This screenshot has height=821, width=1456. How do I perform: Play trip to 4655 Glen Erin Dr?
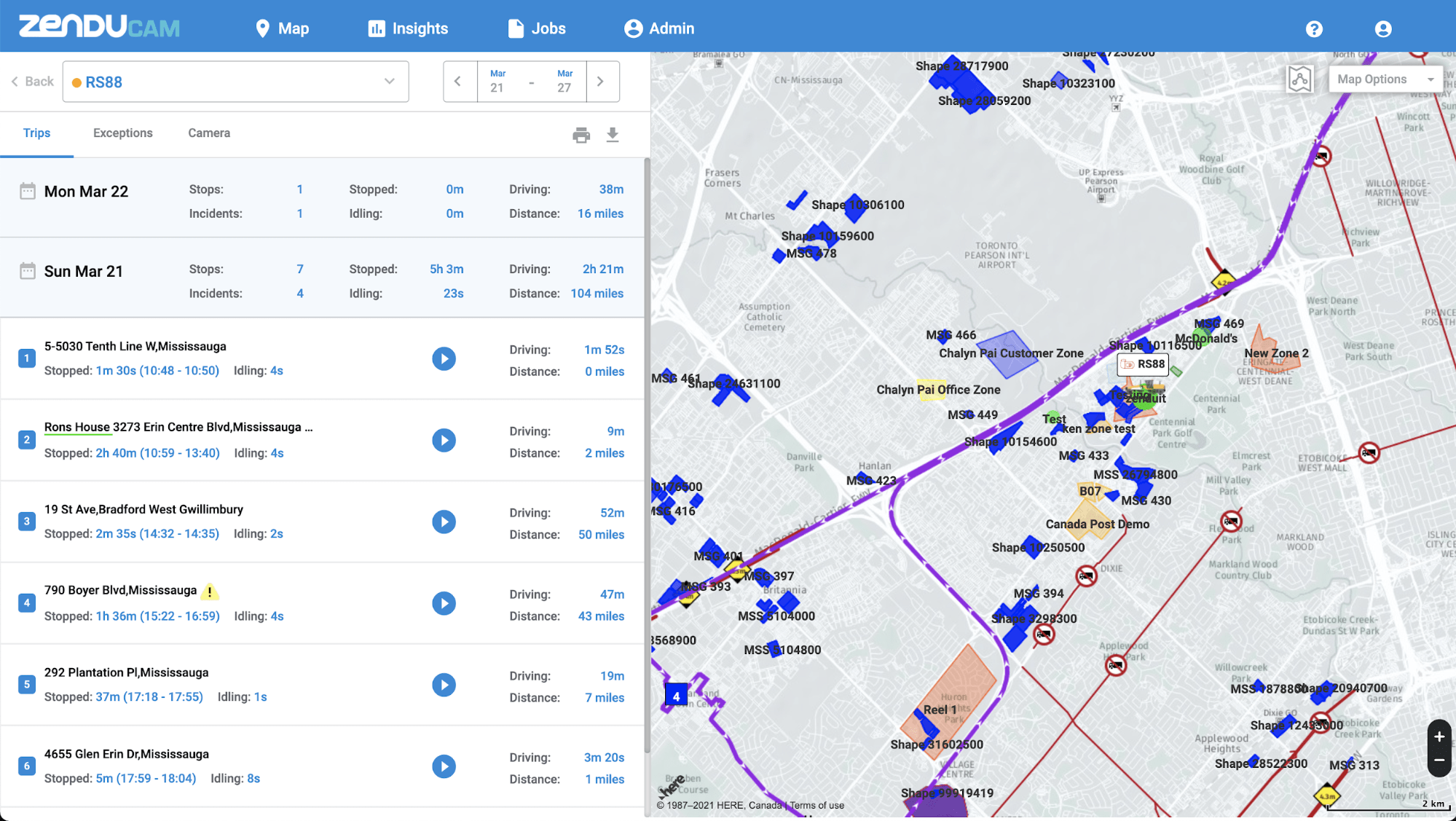click(x=444, y=766)
